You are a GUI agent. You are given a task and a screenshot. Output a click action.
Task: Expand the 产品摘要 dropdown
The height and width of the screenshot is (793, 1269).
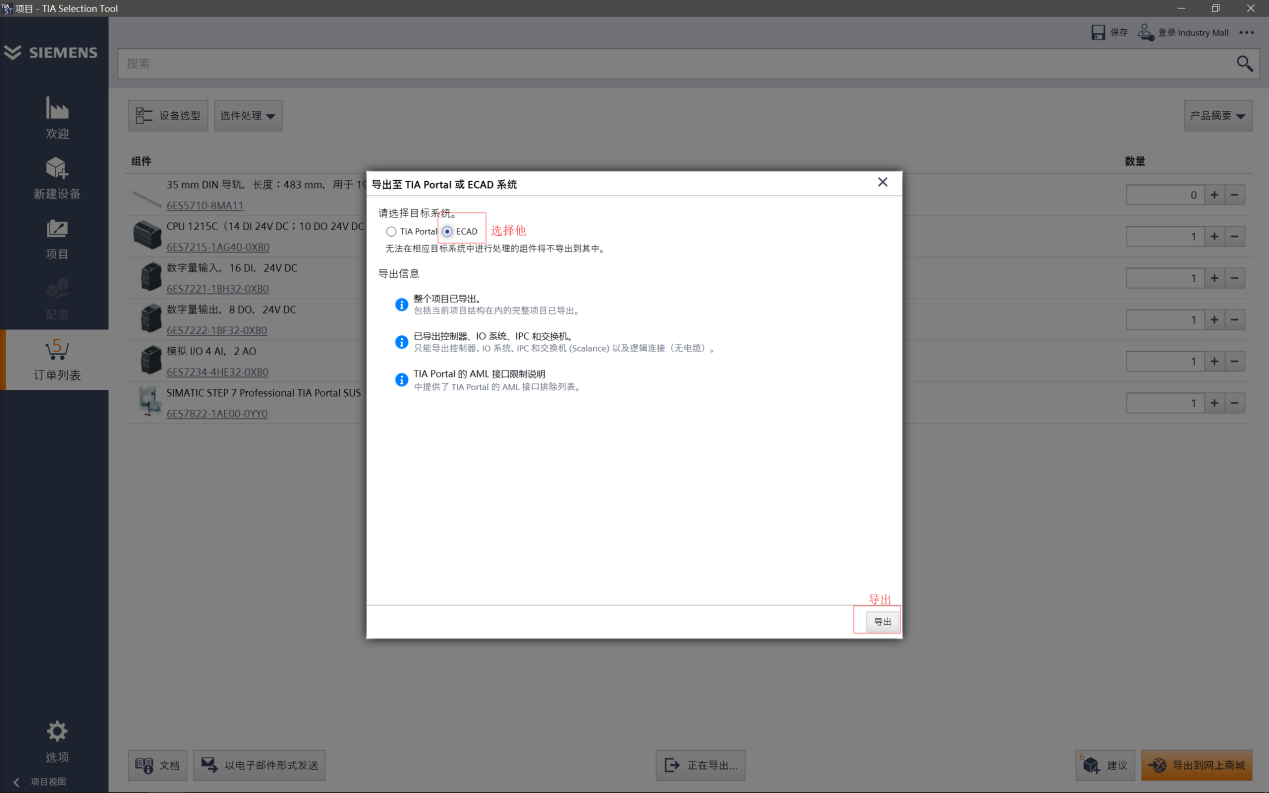click(1217, 116)
